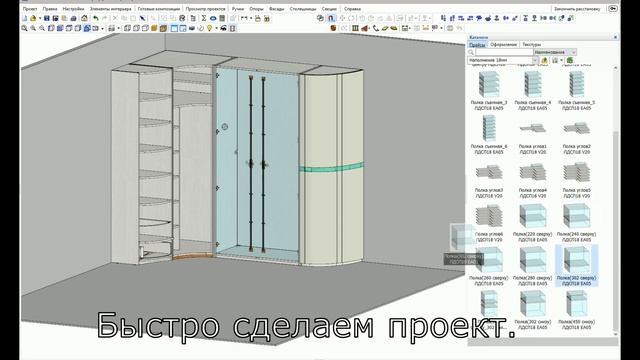Toggle the magnet snap icon

coord(331,18)
